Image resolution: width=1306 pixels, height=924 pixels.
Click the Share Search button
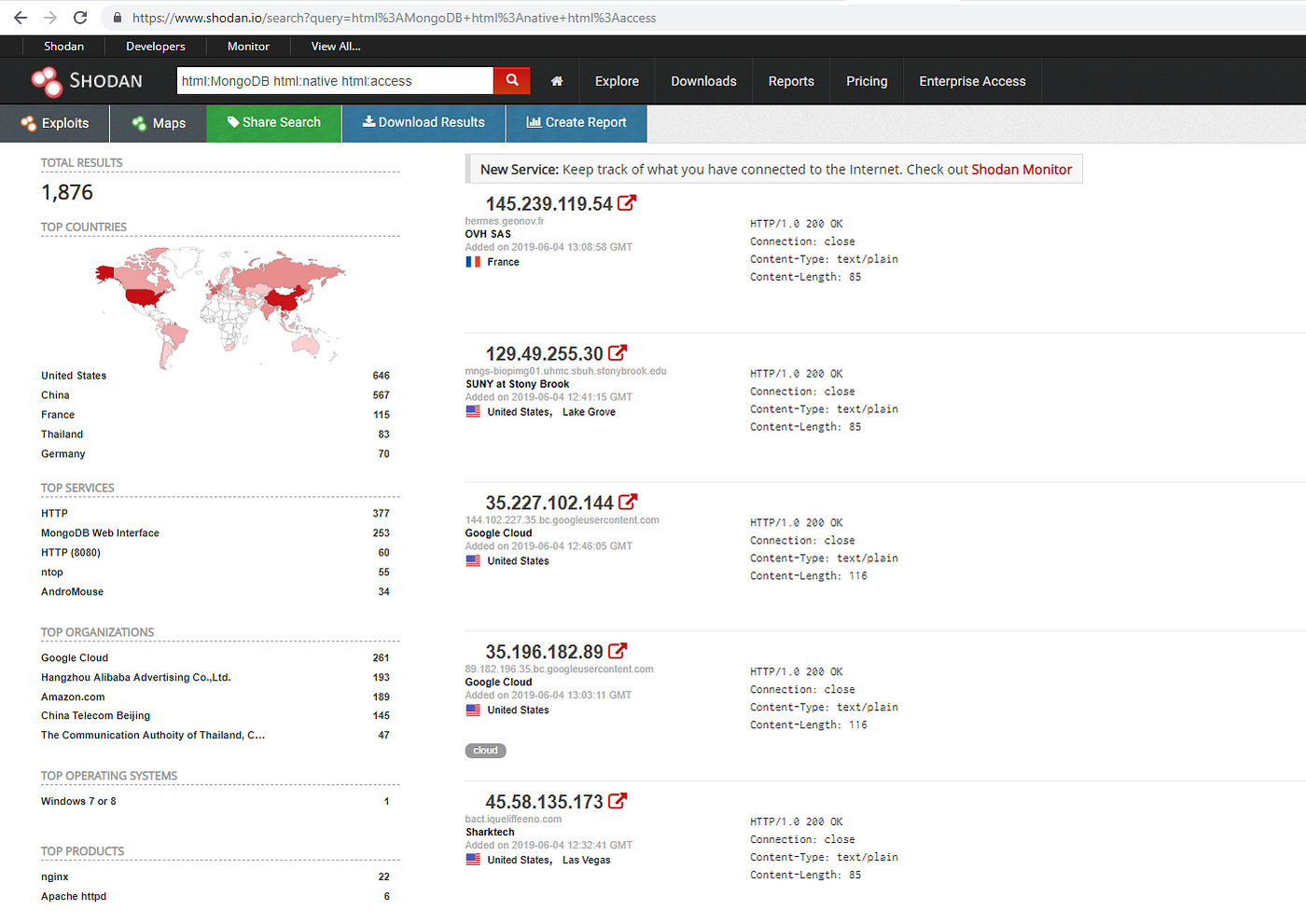click(x=274, y=123)
